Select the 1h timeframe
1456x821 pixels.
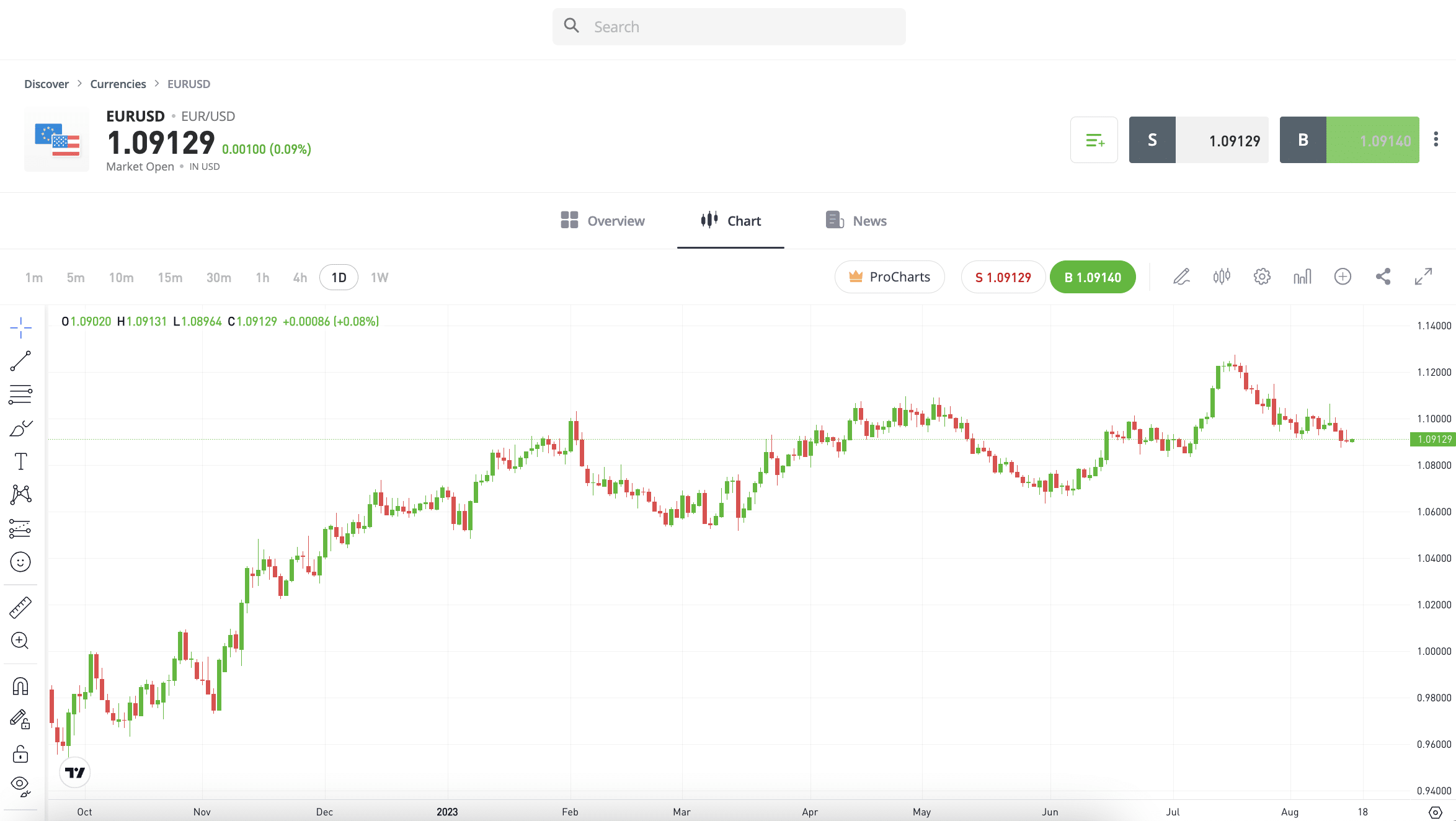(x=263, y=277)
